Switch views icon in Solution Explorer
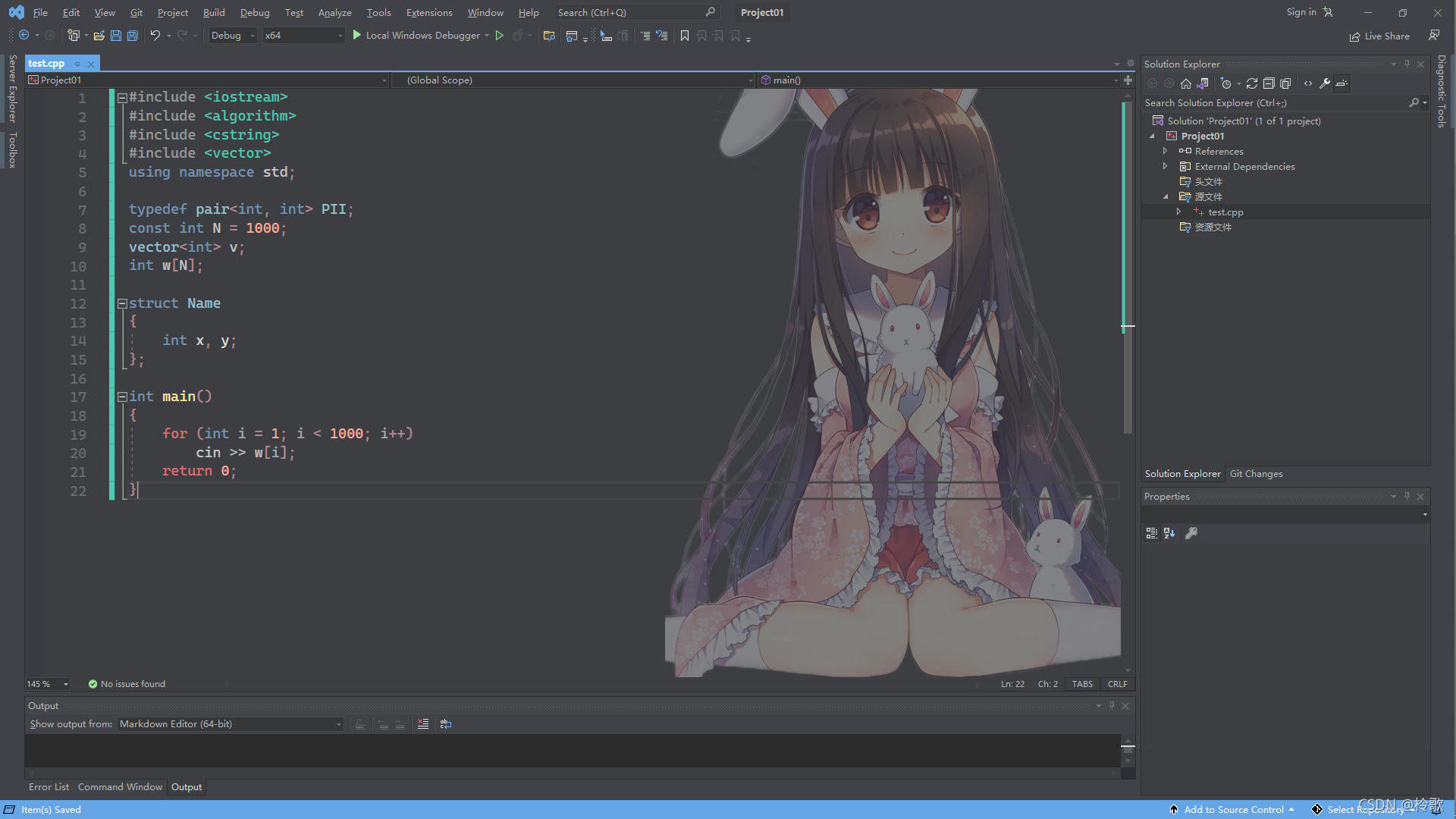The image size is (1456, 819). [1203, 83]
